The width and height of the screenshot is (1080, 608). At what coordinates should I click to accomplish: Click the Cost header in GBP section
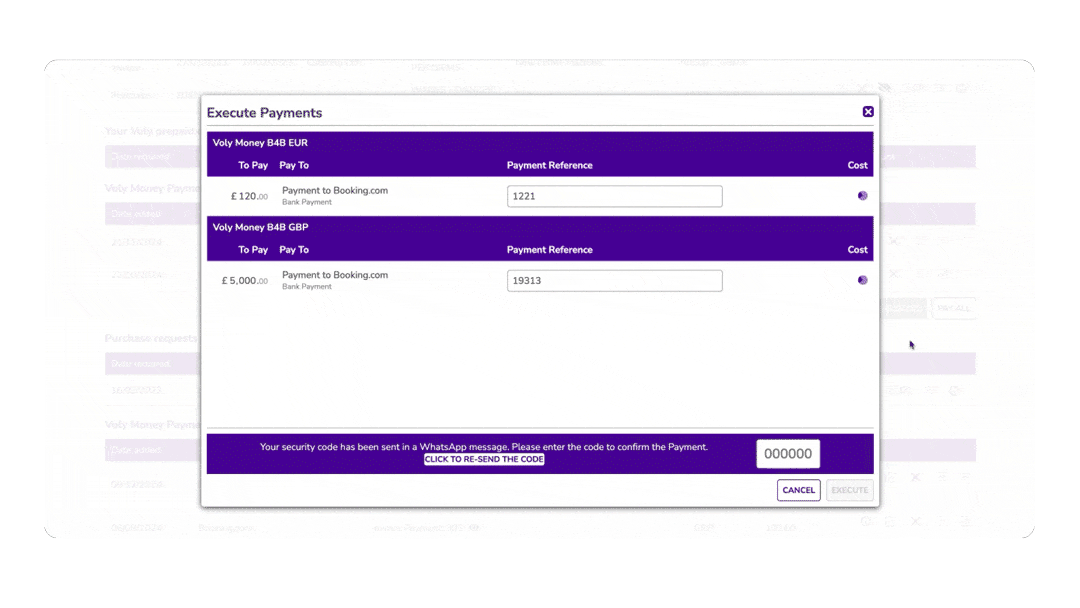tap(858, 250)
